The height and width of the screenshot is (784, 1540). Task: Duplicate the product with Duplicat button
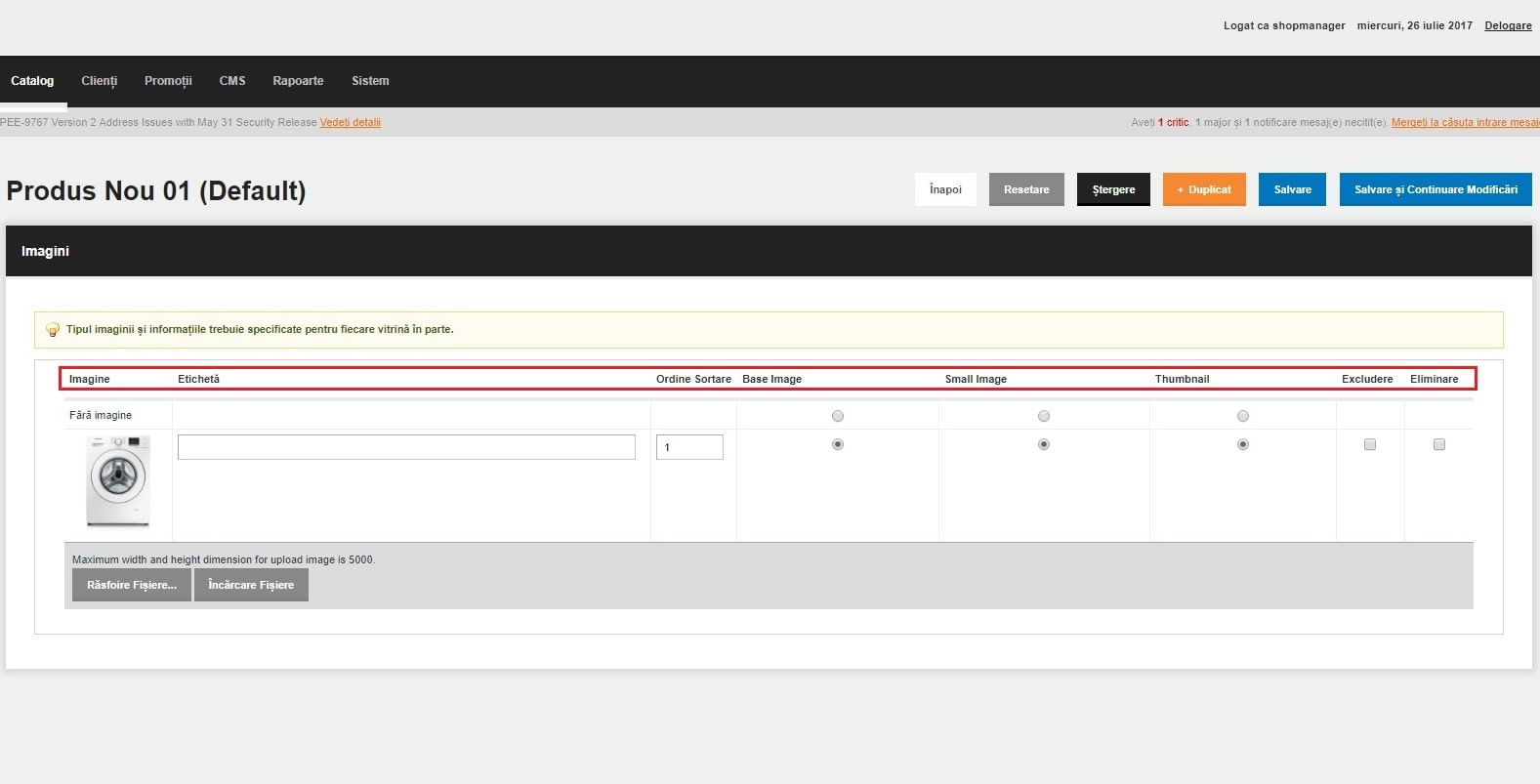click(x=1204, y=189)
